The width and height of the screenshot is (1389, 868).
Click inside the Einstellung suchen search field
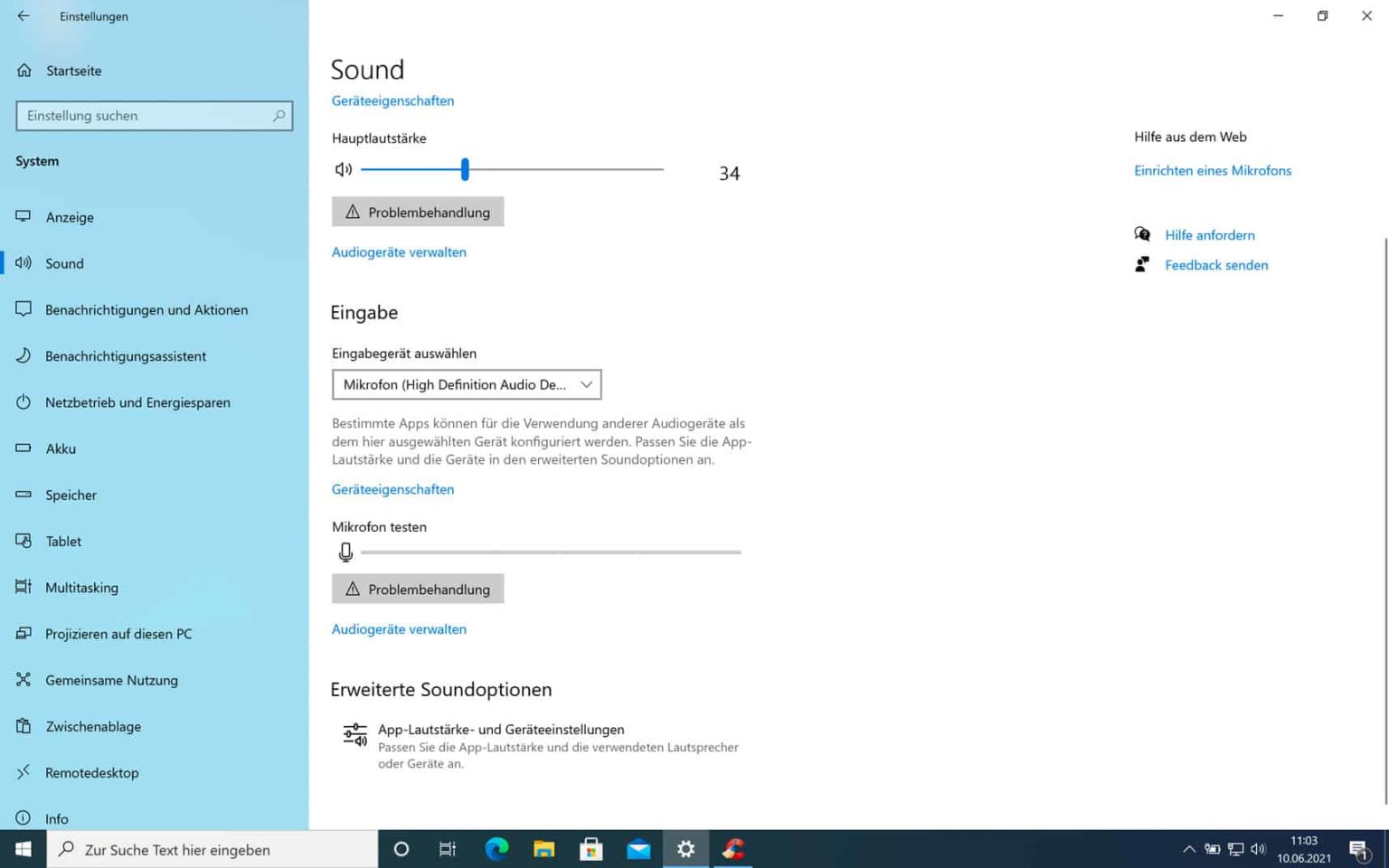pos(154,116)
